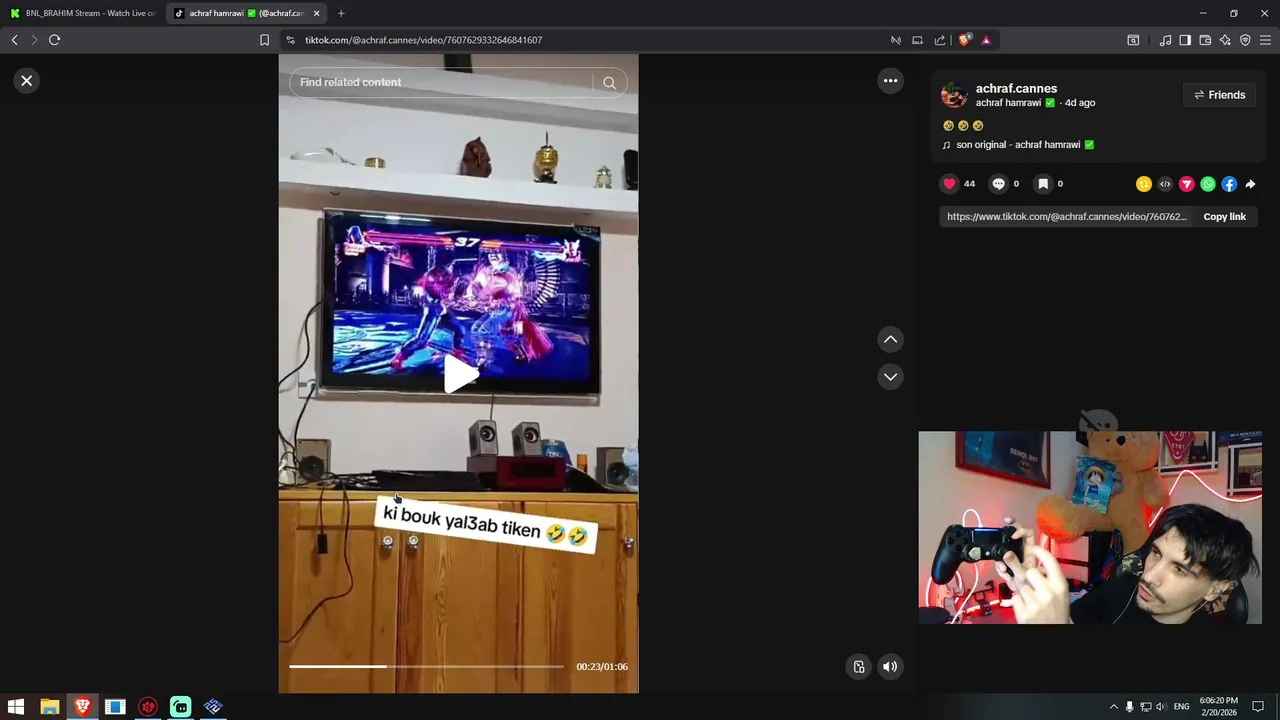Open the achraf.cannes profile name link
Image resolution: width=1280 pixels, height=720 pixels.
coord(1016,89)
